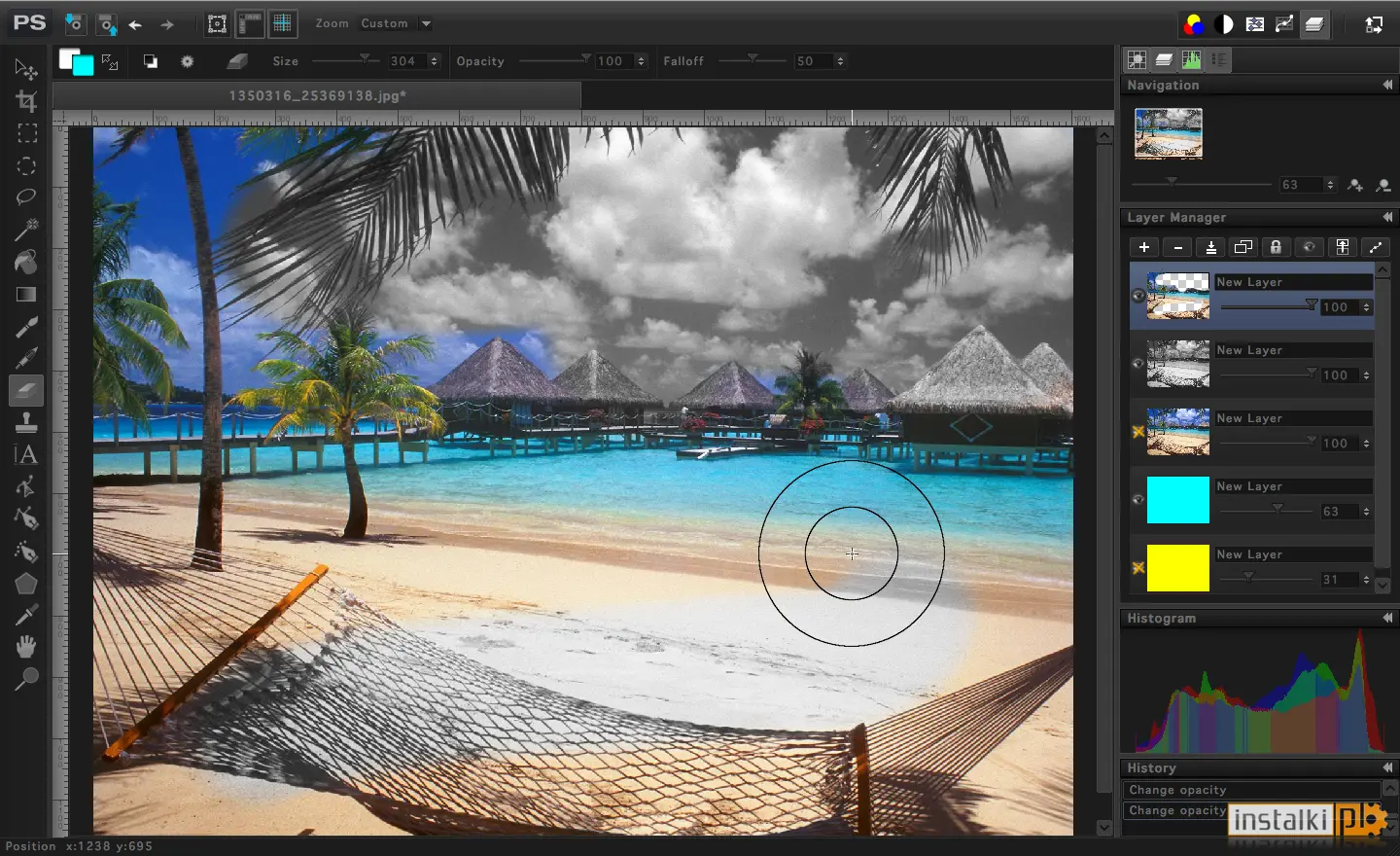Select first Change opacity history entry

(1252, 790)
